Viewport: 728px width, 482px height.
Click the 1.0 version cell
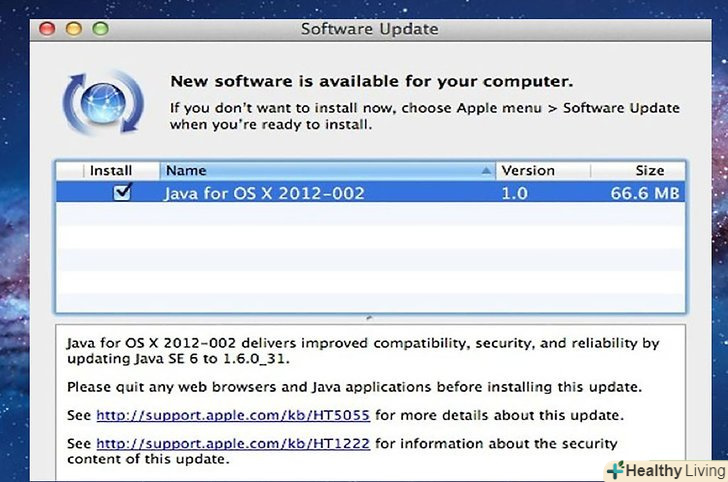[x=516, y=193]
